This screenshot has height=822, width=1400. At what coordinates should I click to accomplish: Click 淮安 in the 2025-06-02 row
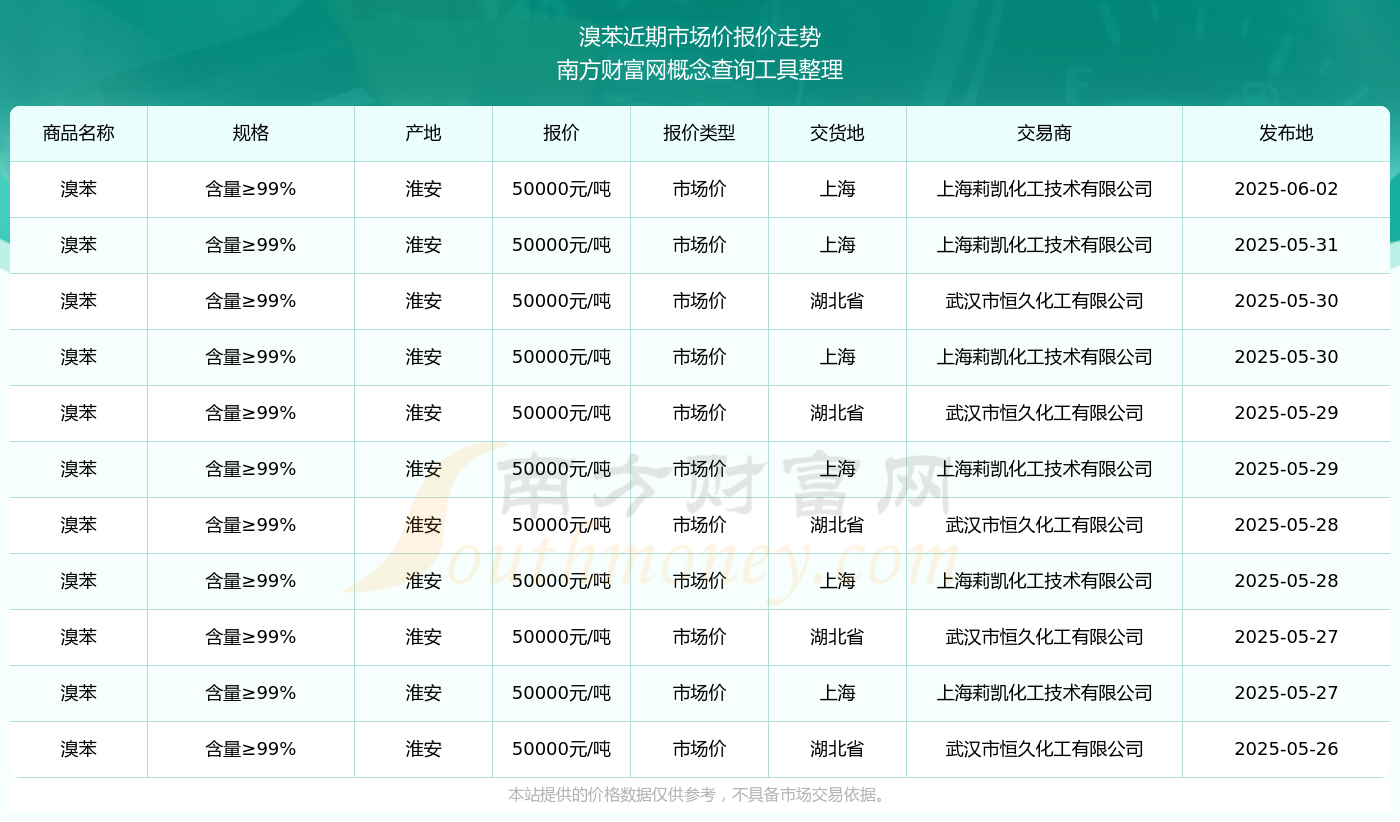424,189
